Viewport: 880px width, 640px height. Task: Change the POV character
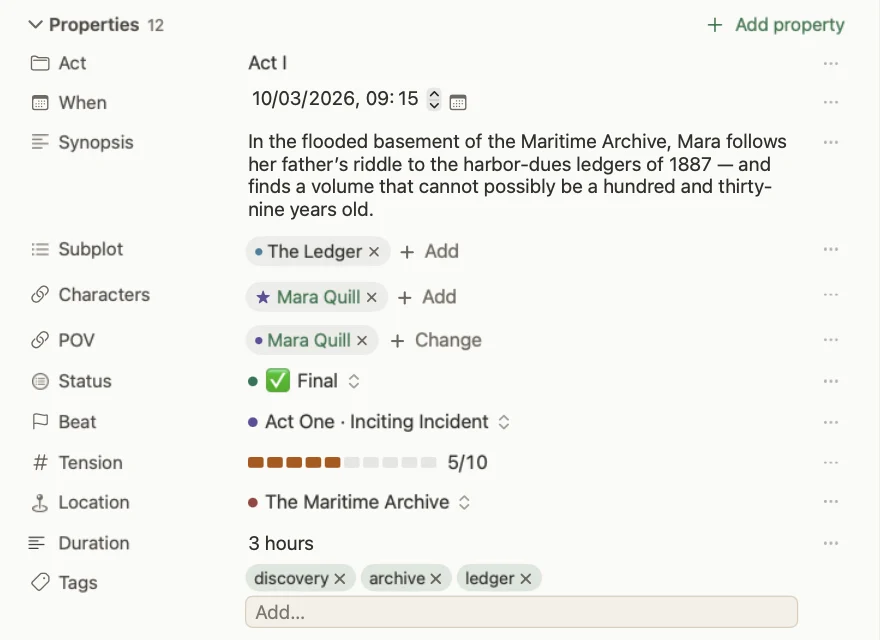pos(436,340)
